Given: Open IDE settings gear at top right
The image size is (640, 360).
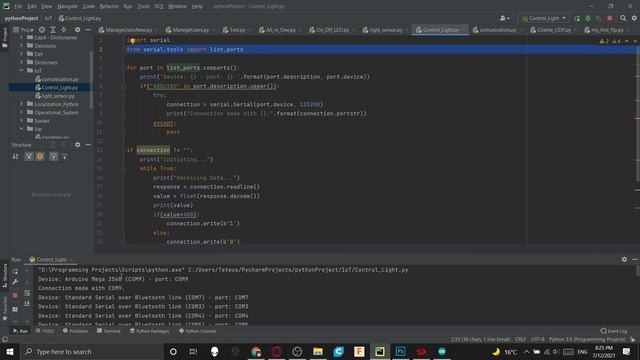Looking at the screenshot, I should coord(634,18).
